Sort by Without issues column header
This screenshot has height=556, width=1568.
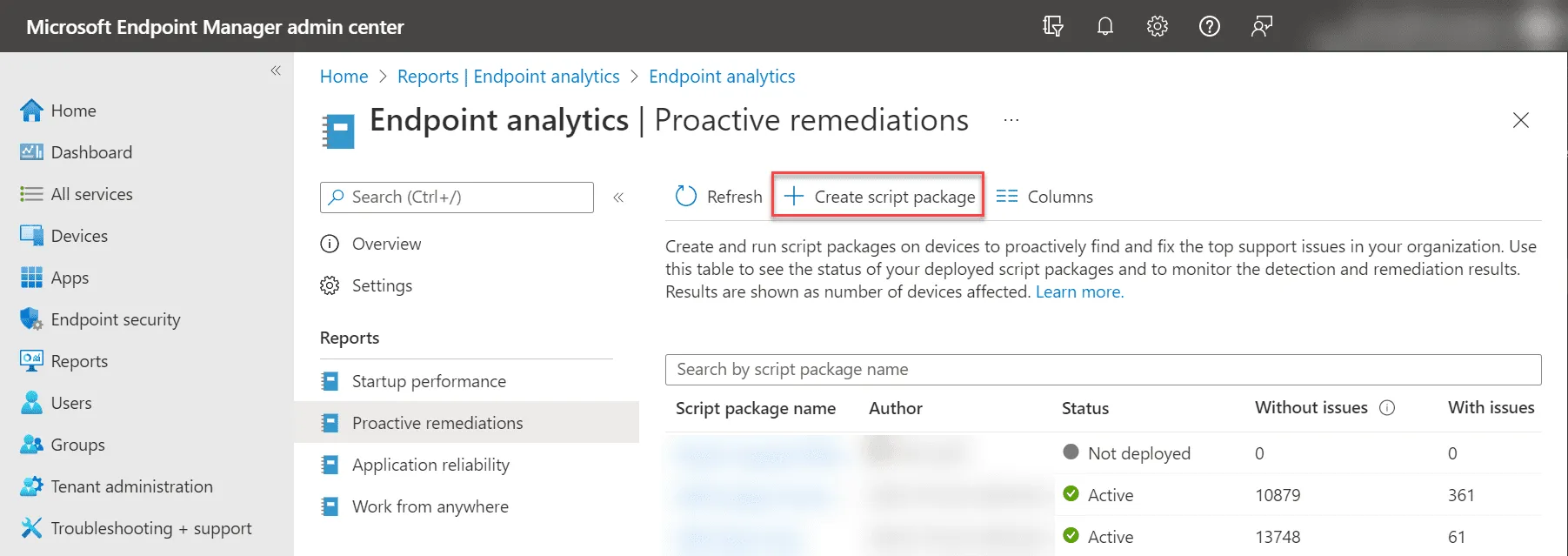click(x=1311, y=407)
